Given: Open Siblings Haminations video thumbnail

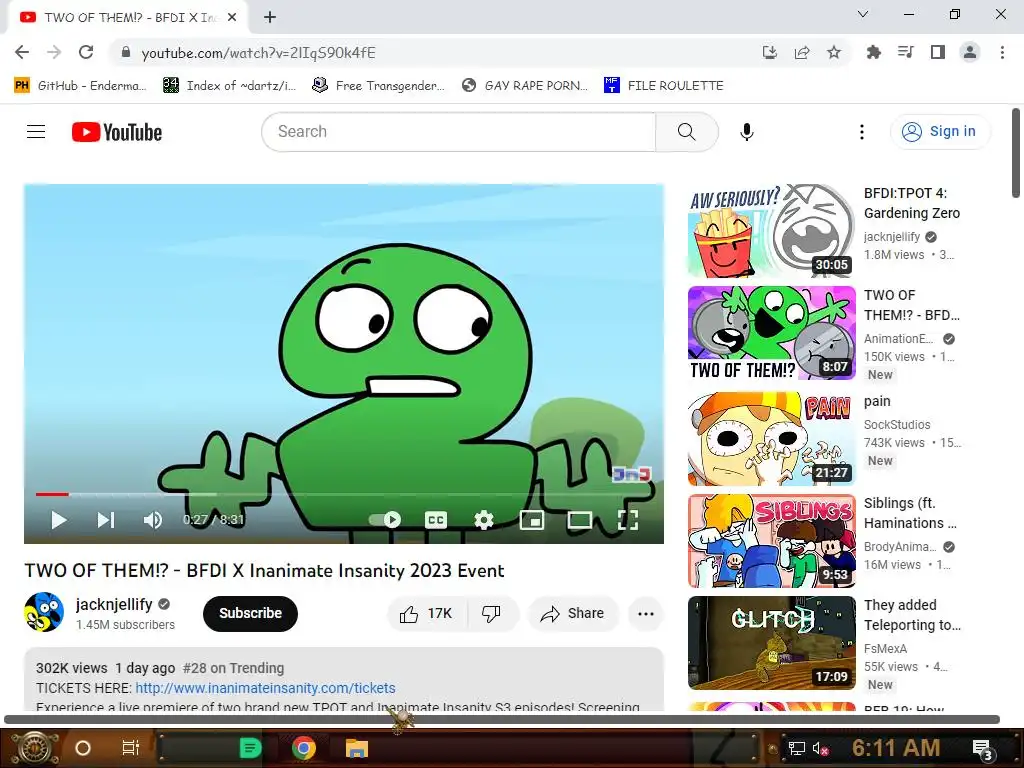Looking at the screenshot, I should (771, 541).
